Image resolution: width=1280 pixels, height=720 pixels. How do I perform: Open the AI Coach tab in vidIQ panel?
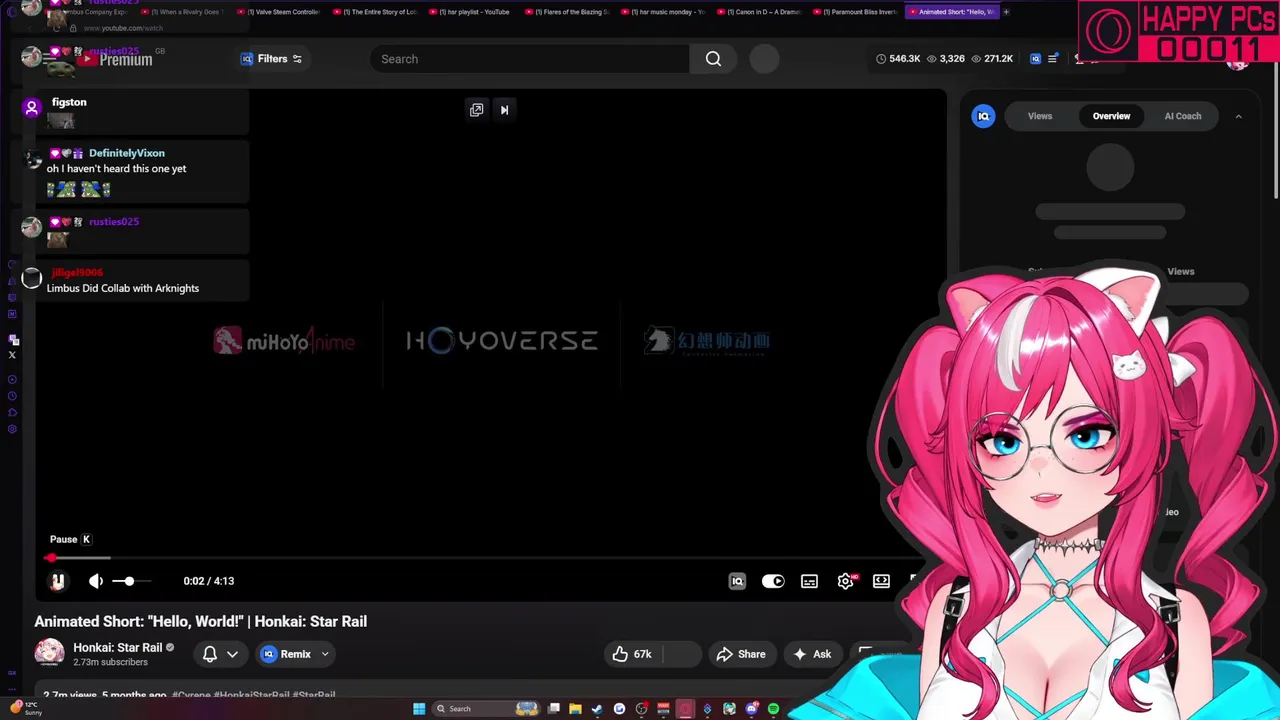pos(1183,116)
